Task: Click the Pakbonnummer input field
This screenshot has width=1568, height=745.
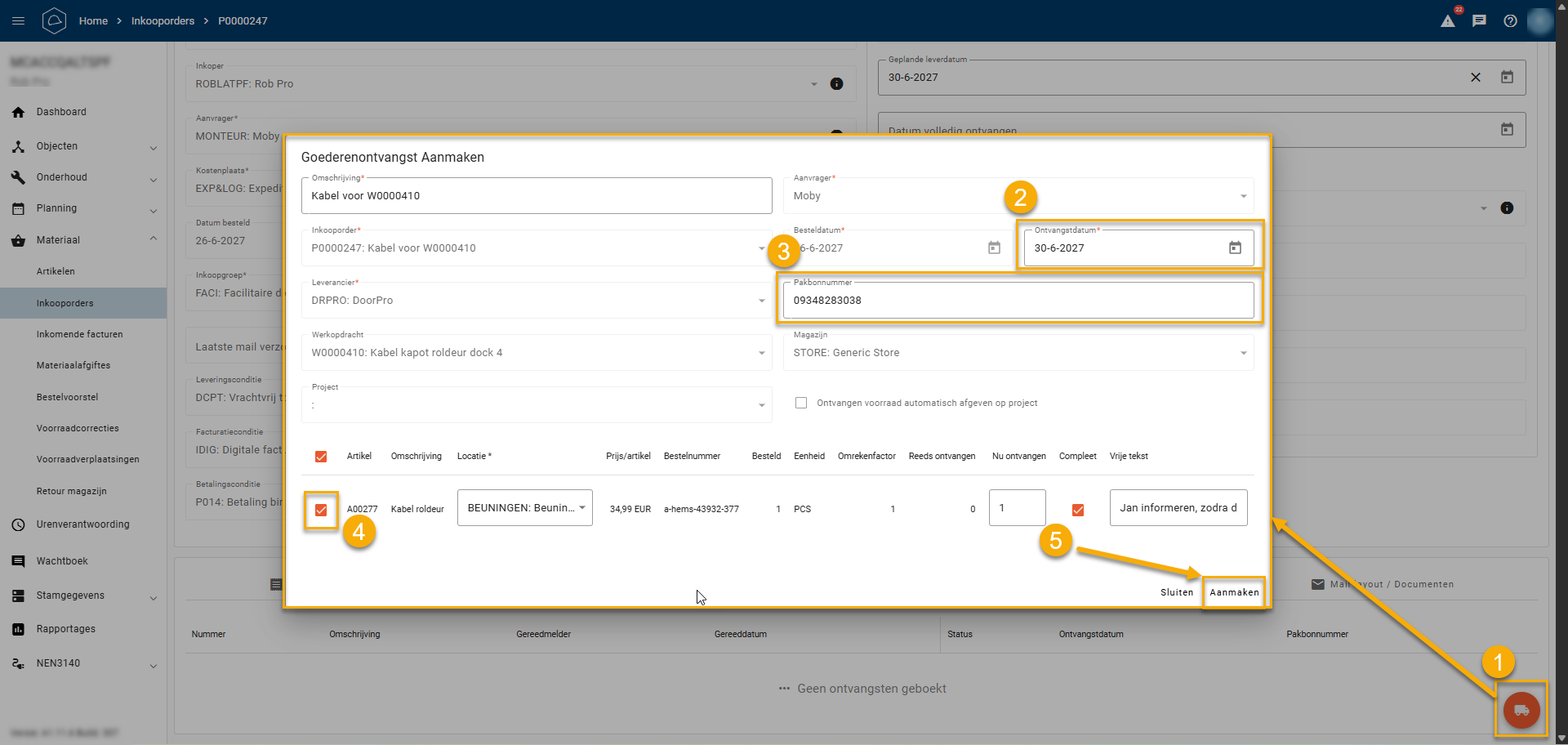Action: click(x=1018, y=301)
